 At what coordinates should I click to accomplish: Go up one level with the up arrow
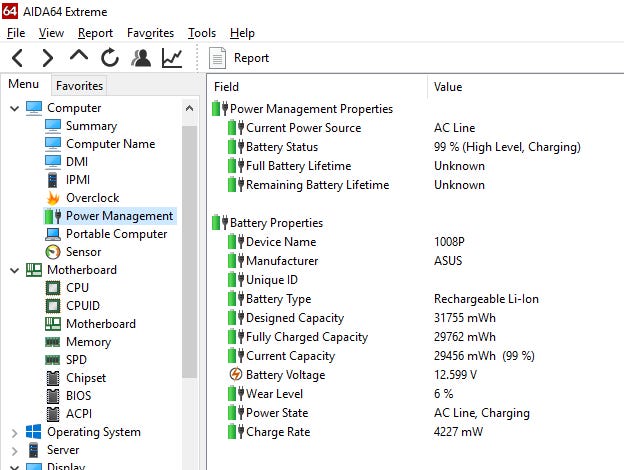[79, 56]
